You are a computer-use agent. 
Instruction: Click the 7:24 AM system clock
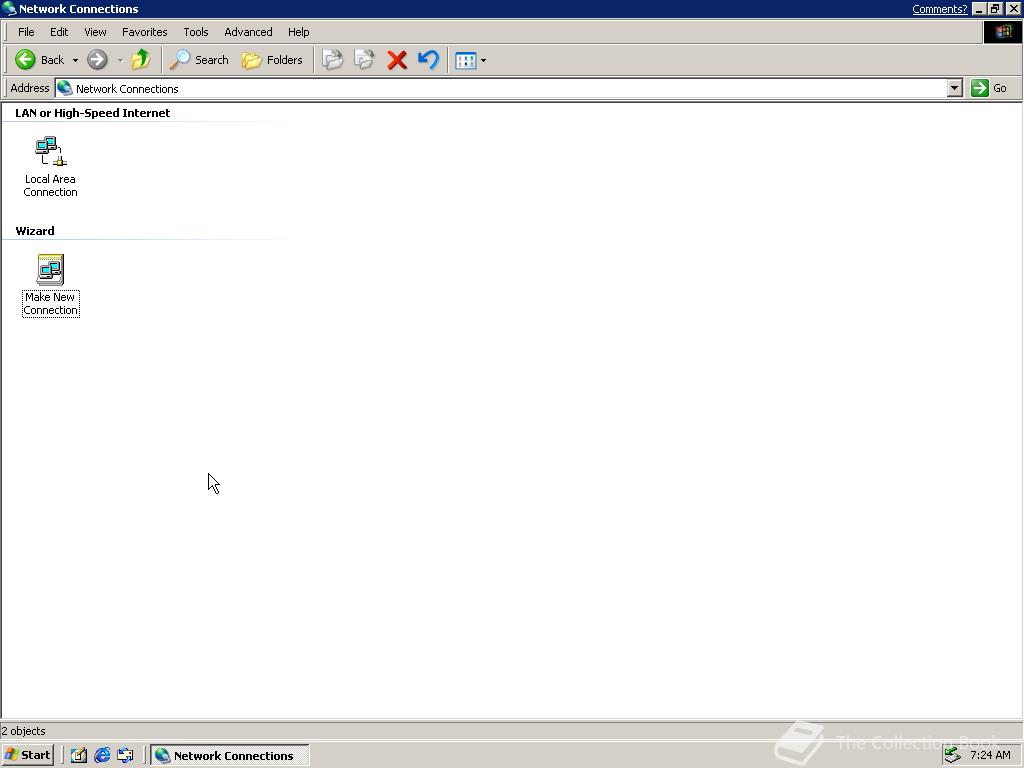click(990, 756)
